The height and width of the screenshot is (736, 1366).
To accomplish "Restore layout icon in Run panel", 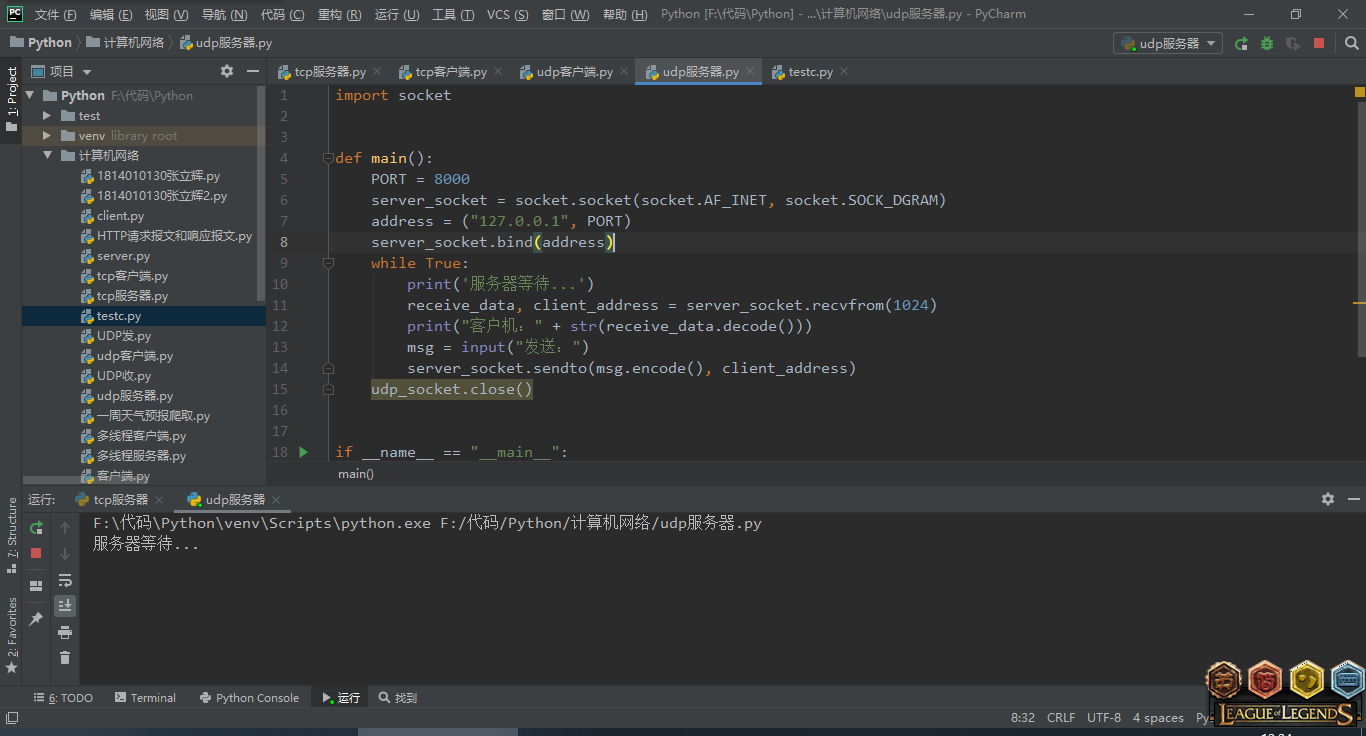I will pyautogui.click(x=36, y=586).
